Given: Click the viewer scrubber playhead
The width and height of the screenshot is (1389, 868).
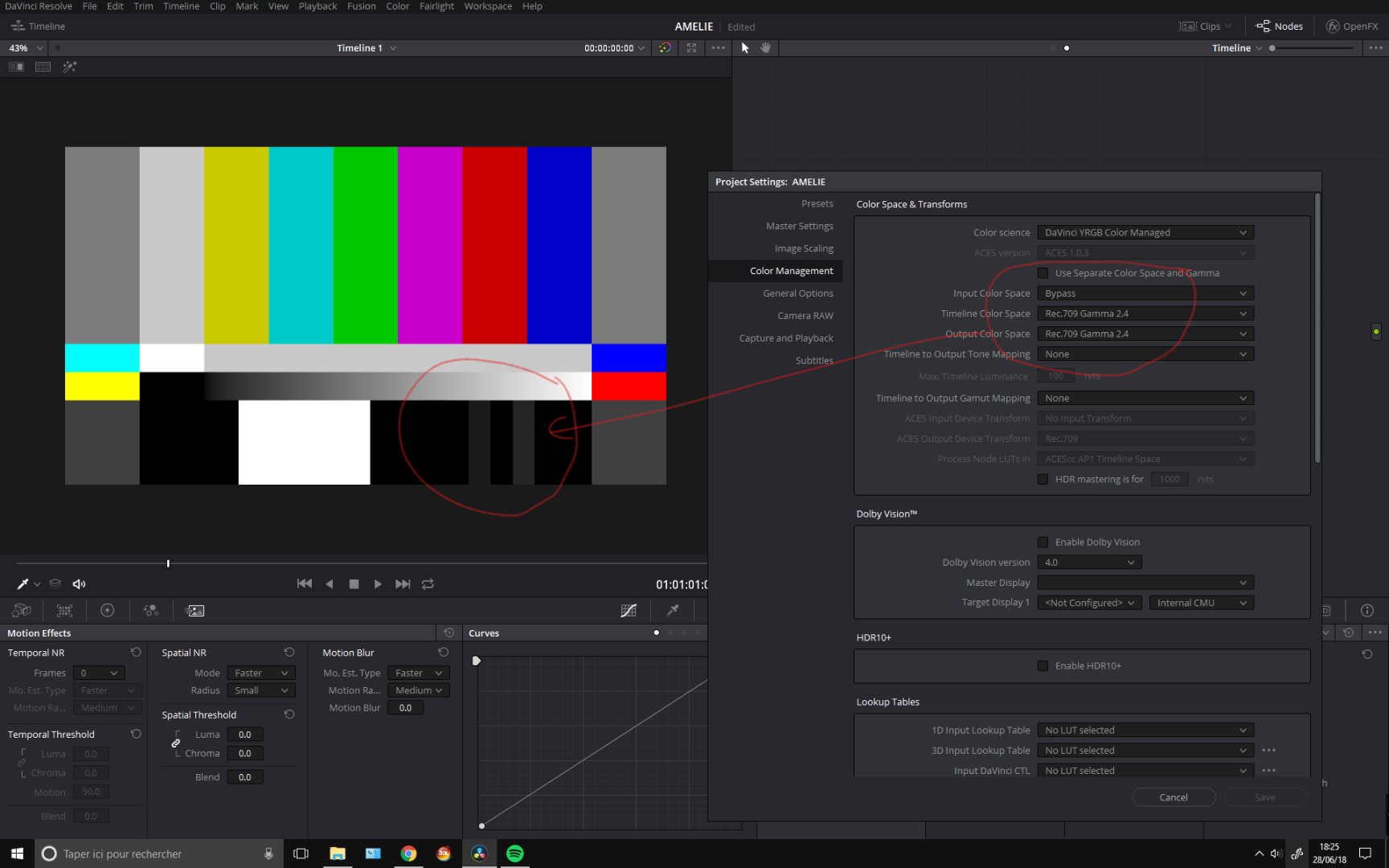Looking at the screenshot, I should coord(168,563).
